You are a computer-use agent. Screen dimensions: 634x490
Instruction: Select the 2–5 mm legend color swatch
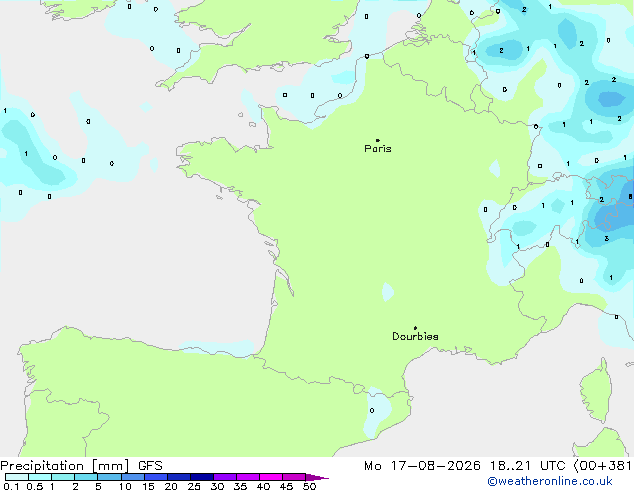(86, 477)
